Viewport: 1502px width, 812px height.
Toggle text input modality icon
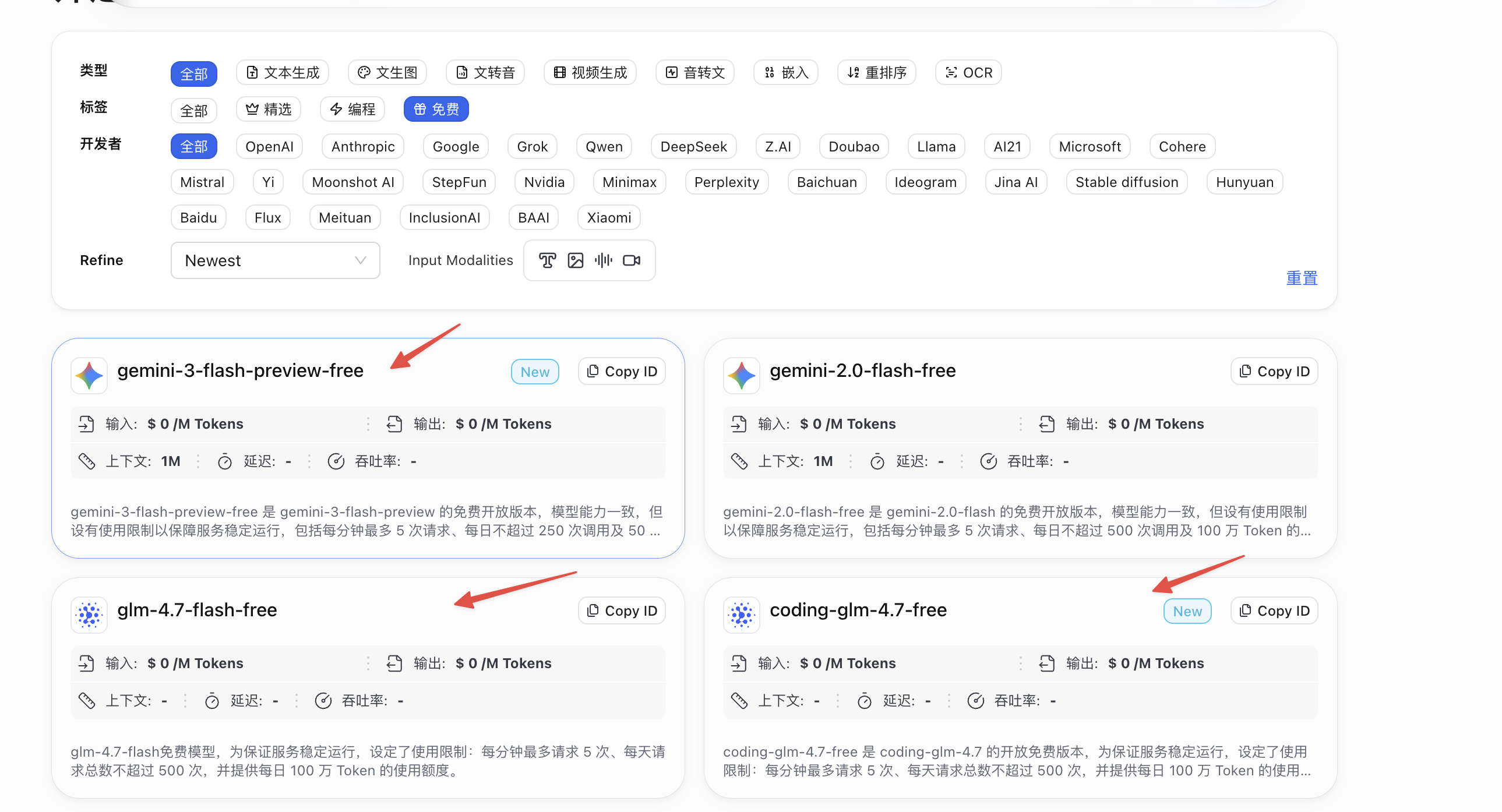coord(547,260)
